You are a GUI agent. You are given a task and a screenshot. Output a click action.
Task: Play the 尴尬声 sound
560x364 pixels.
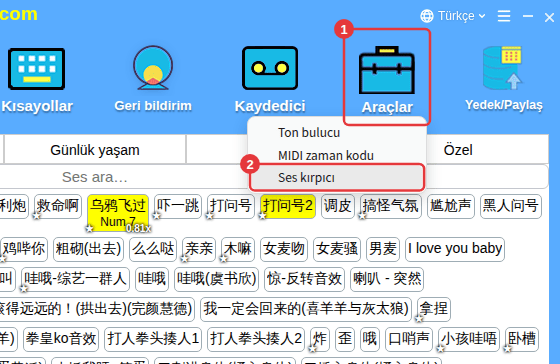451,206
